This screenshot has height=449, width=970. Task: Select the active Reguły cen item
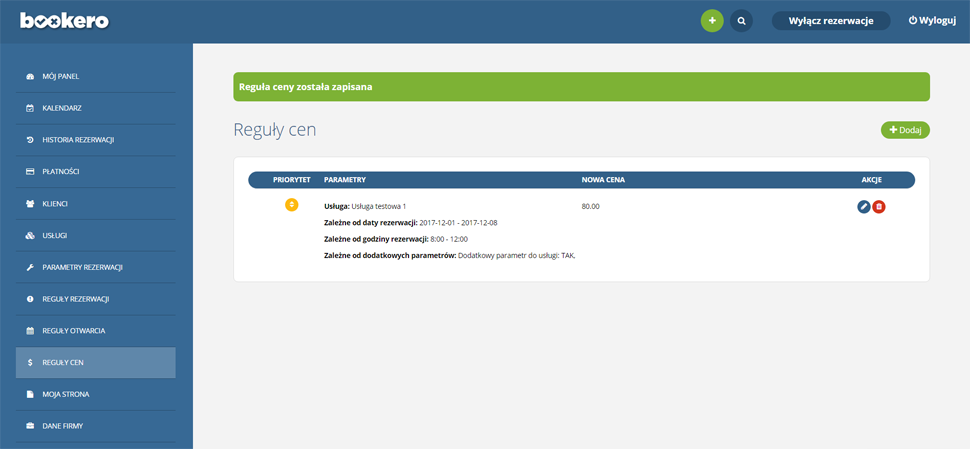point(96,362)
